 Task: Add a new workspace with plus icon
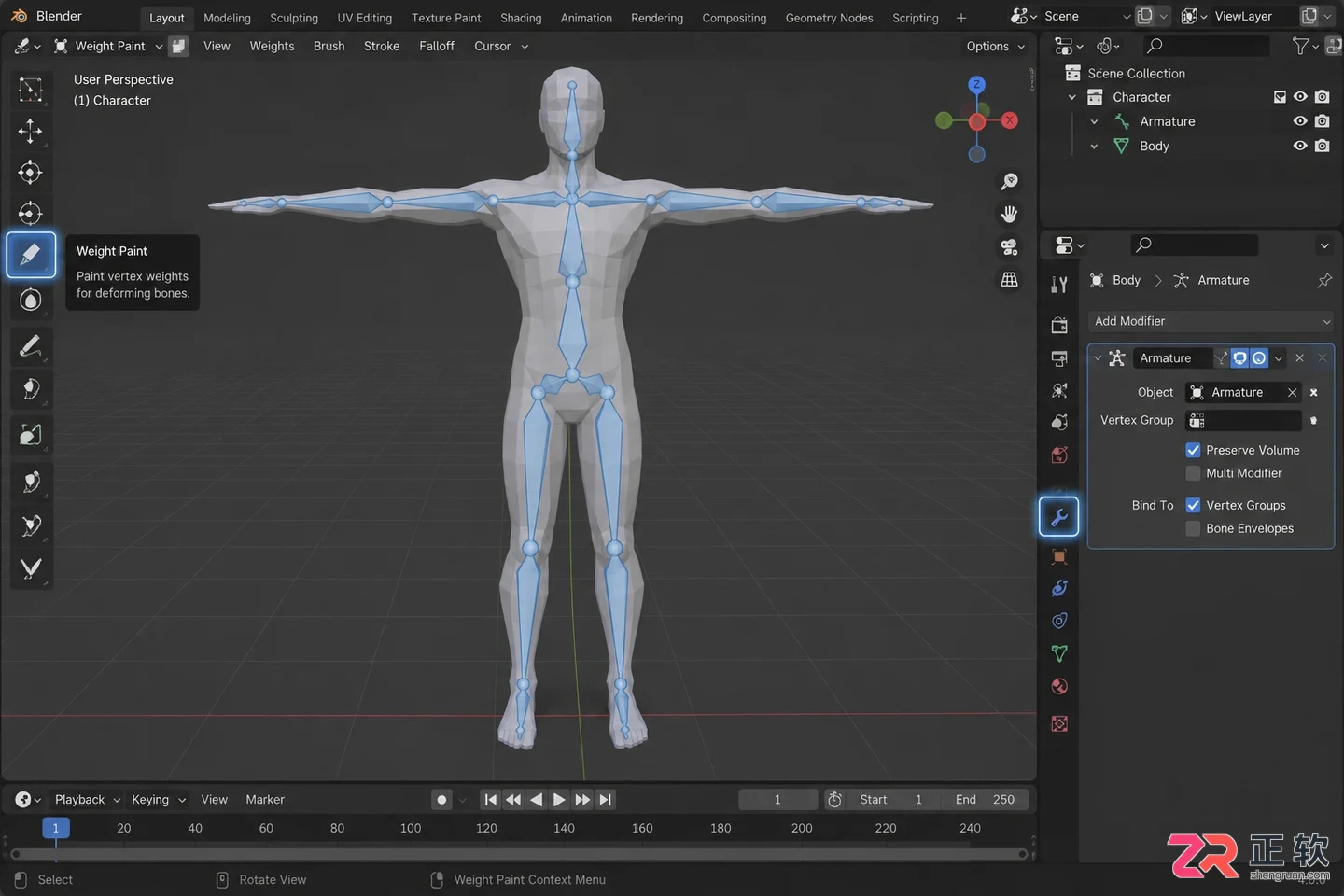[x=961, y=18]
